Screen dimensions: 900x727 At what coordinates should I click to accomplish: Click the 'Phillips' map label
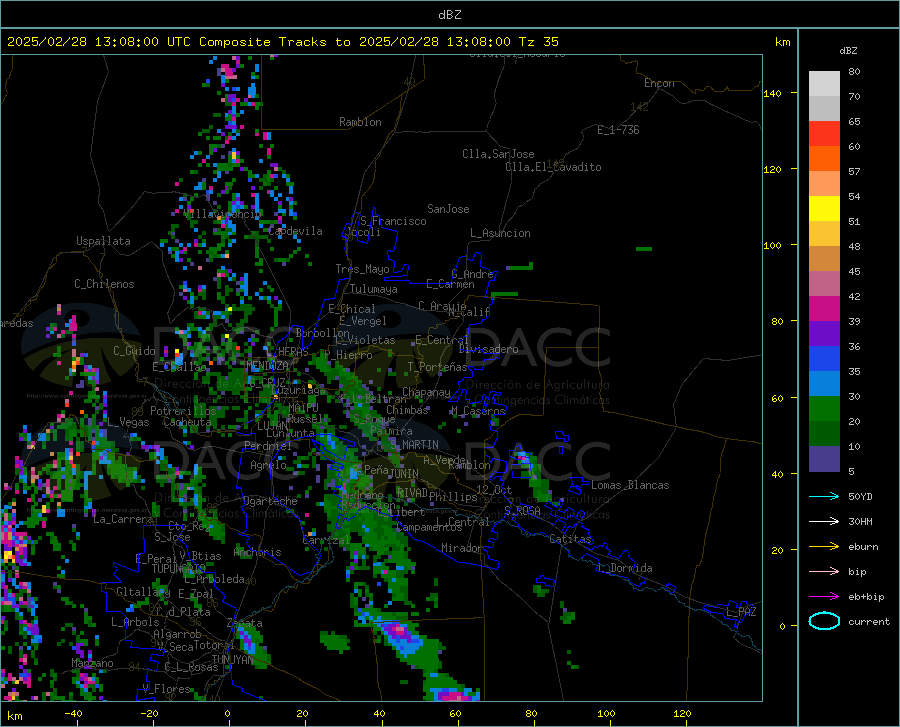click(453, 496)
